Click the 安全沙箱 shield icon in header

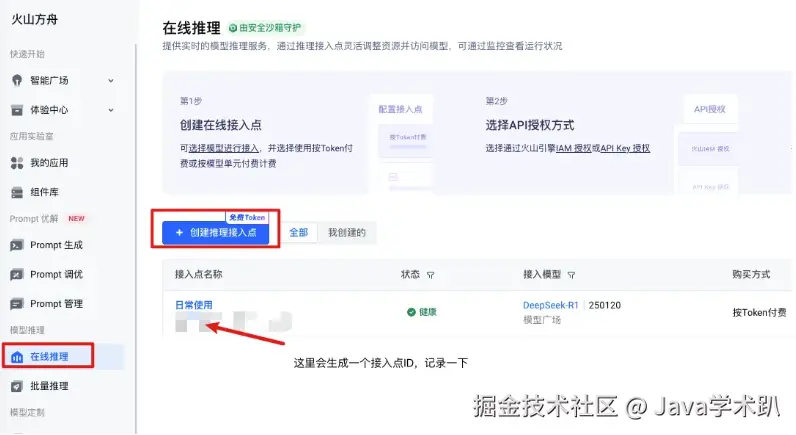point(233,28)
